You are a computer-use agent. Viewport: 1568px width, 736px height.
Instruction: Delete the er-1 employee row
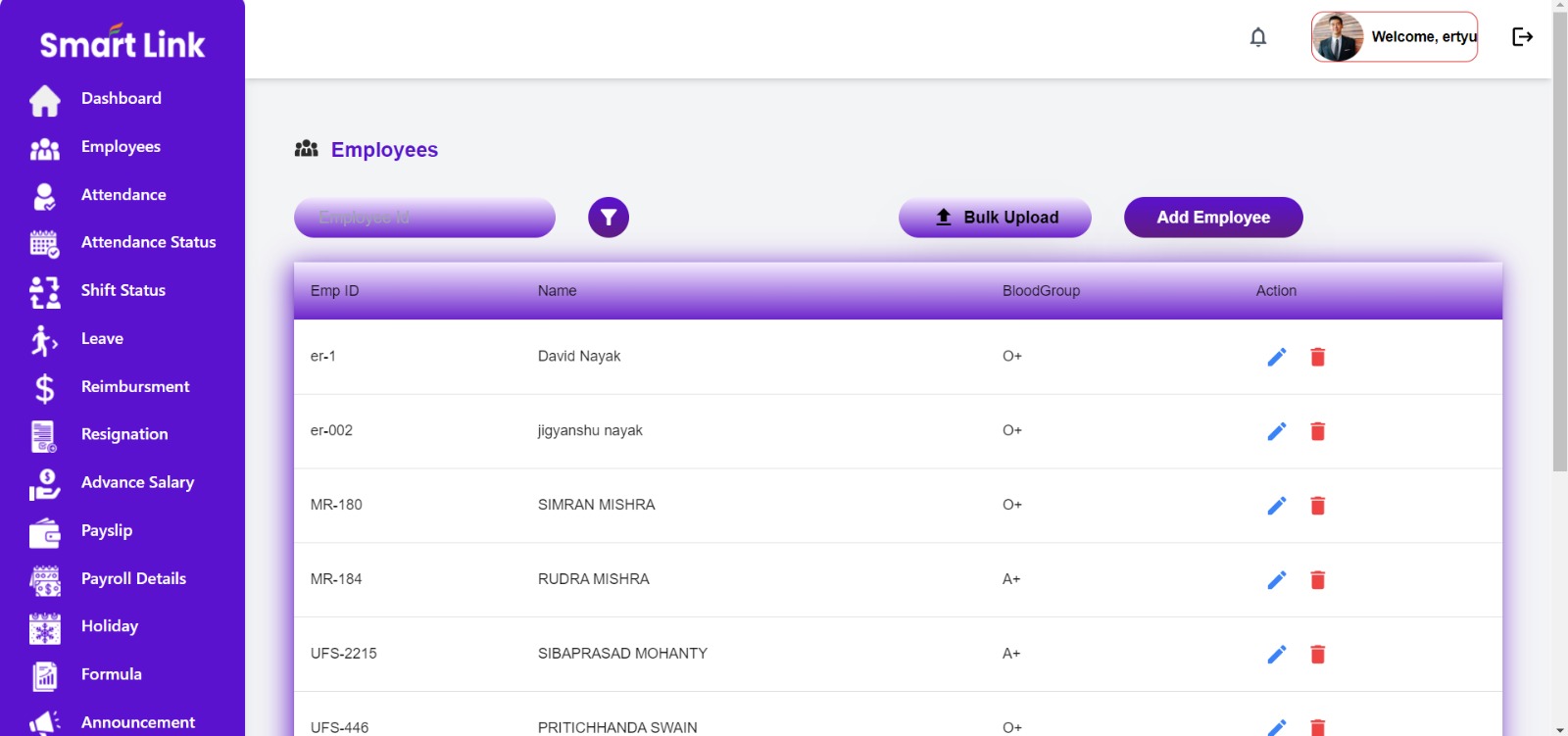(1318, 357)
